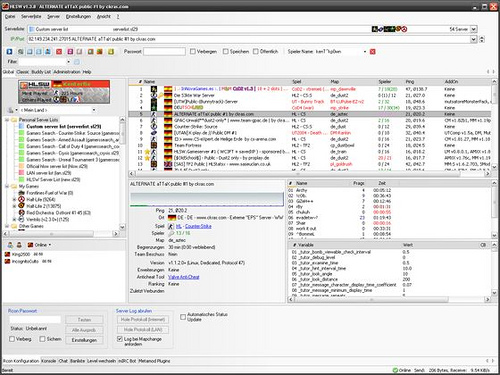Toggle Rcon Sichern checkbox
The height and width of the screenshot is (375, 500).
click(42, 339)
